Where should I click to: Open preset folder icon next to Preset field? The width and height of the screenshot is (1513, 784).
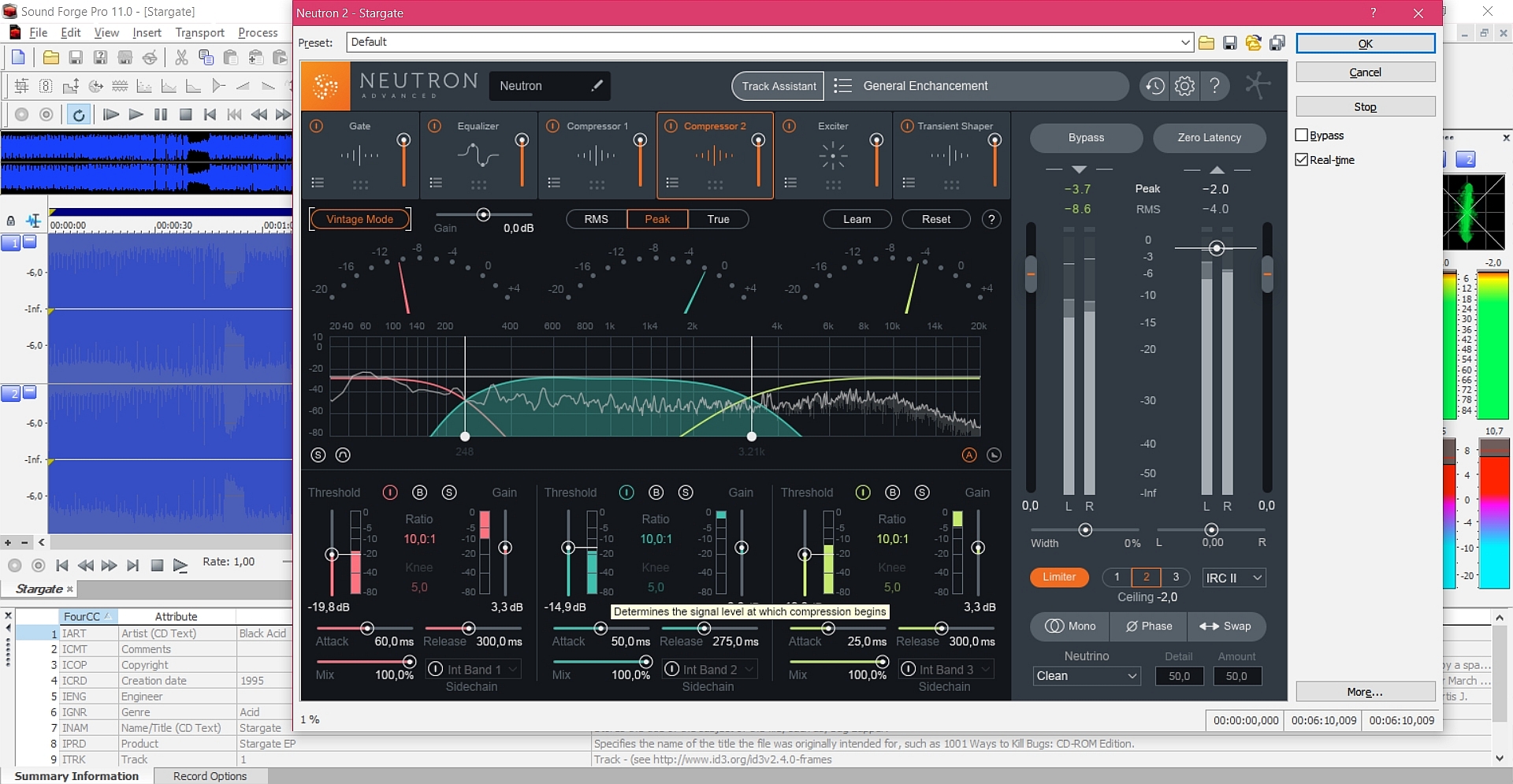tap(1206, 43)
